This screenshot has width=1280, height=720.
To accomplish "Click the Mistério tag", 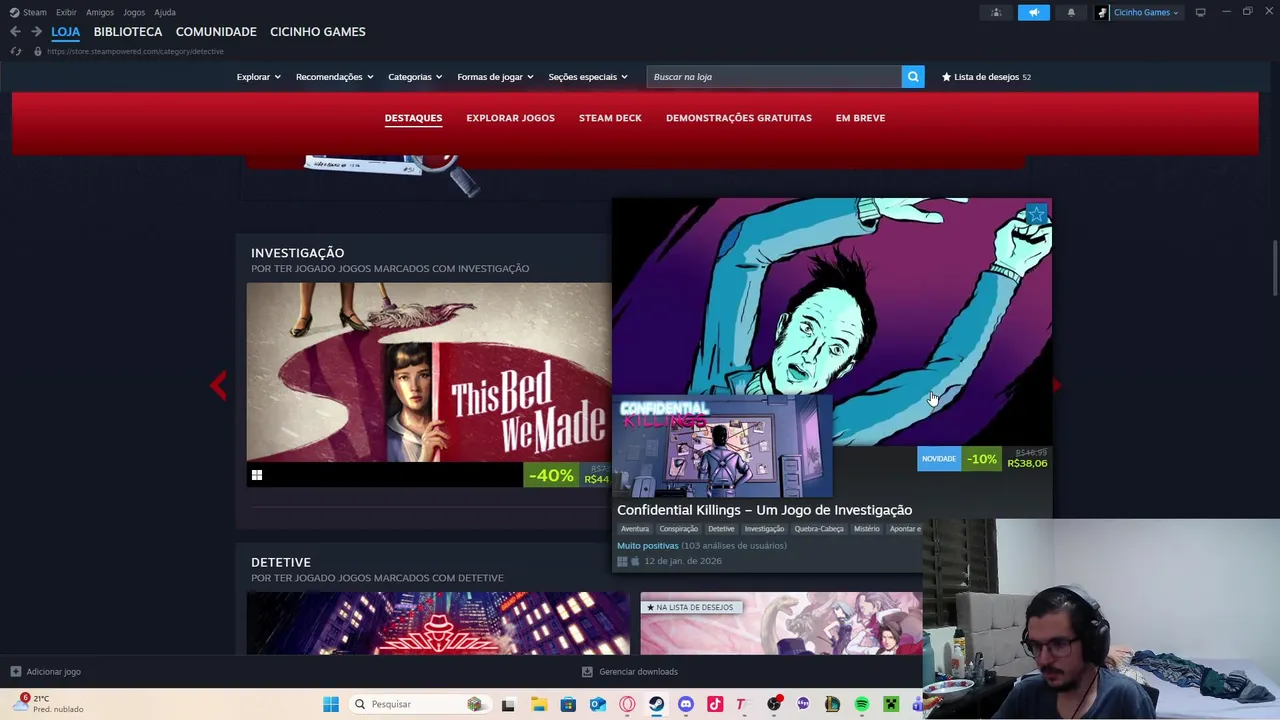I will [x=867, y=529].
